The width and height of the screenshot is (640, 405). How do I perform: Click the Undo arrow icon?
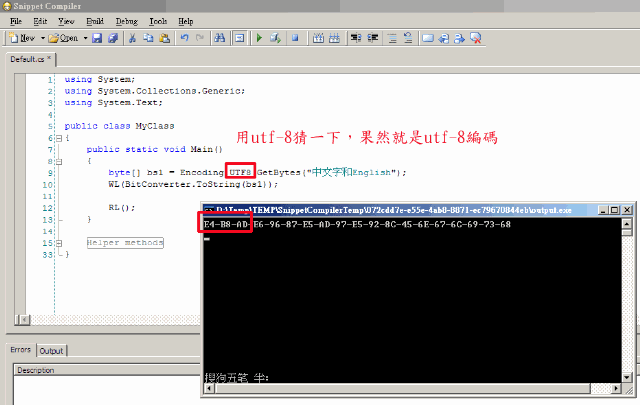click(185, 38)
